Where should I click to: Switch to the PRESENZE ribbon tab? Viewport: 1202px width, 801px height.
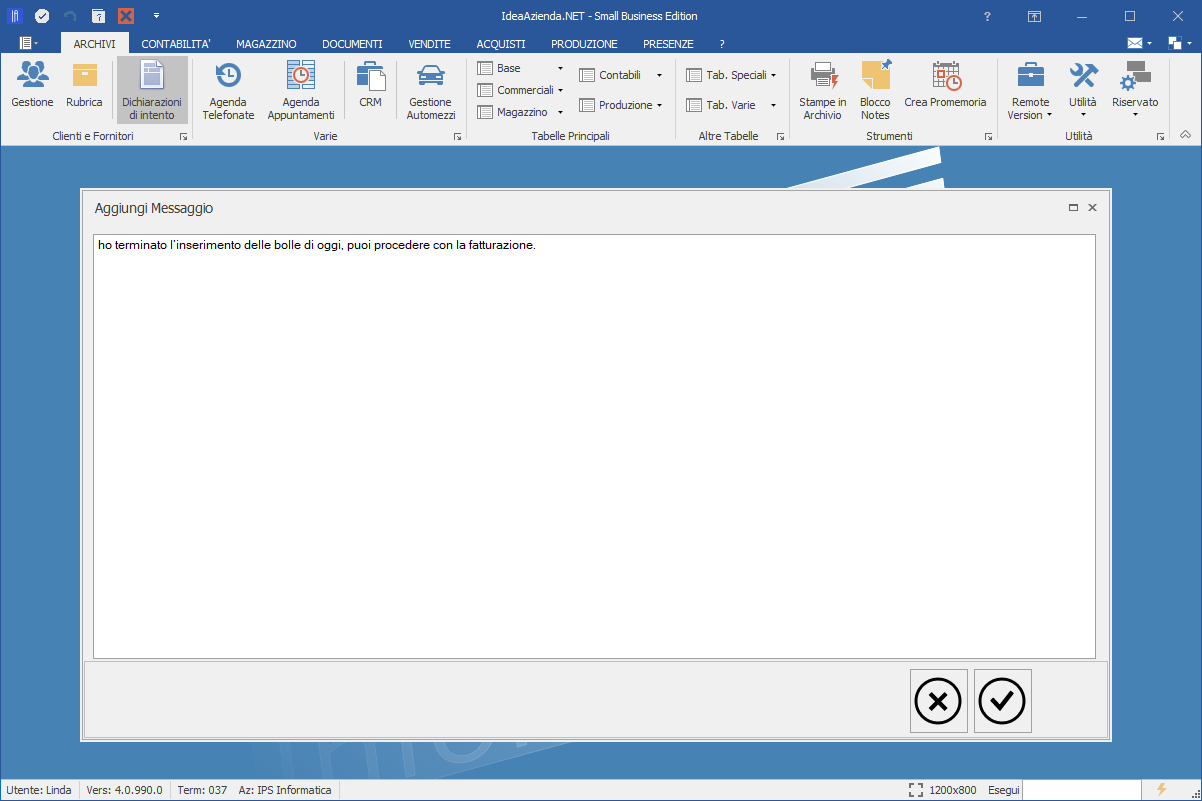[668, 44]
